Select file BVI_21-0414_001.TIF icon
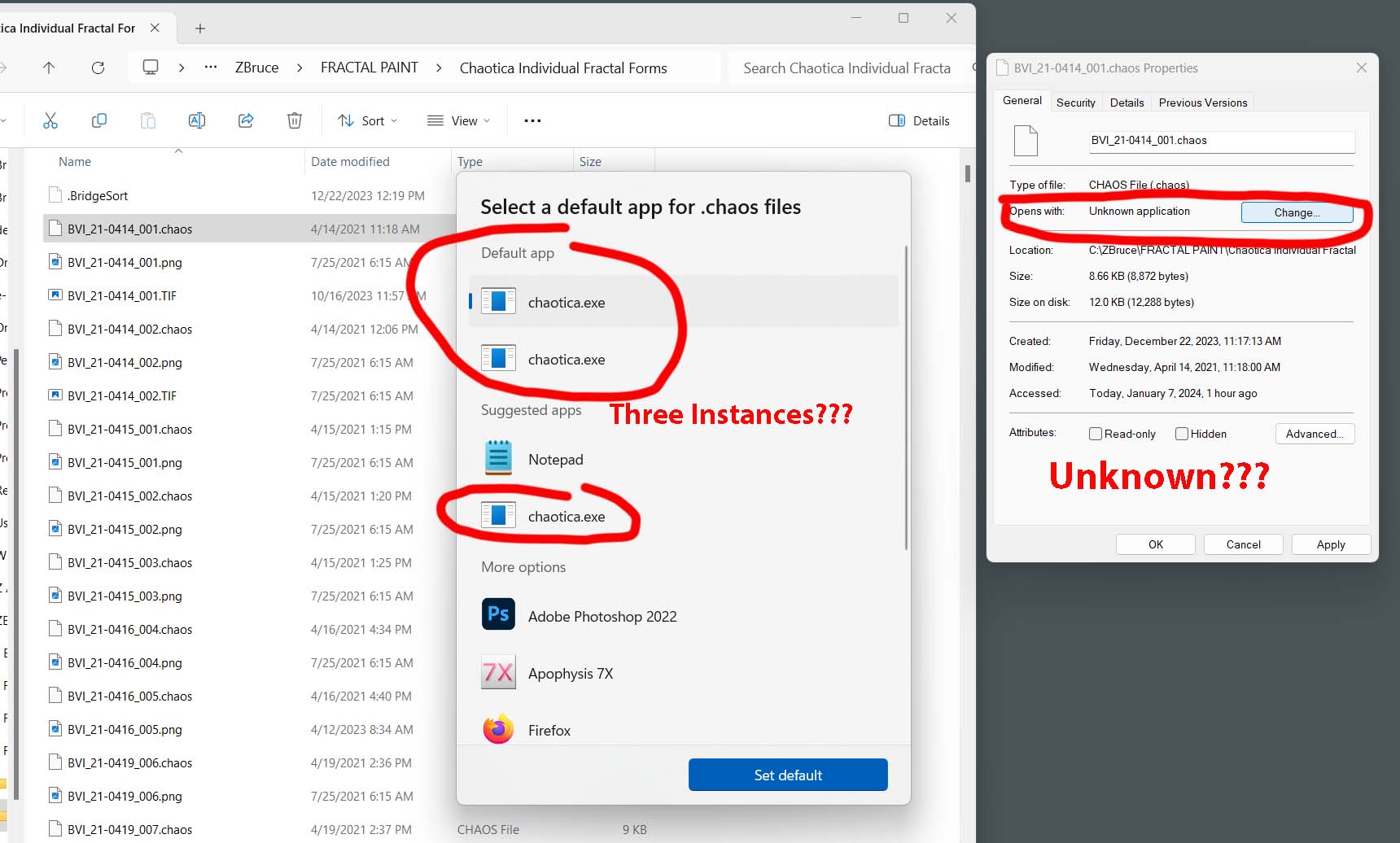The height and width of the screenshot is (843, 1400). pyautogui.click(x=55, y=295)
